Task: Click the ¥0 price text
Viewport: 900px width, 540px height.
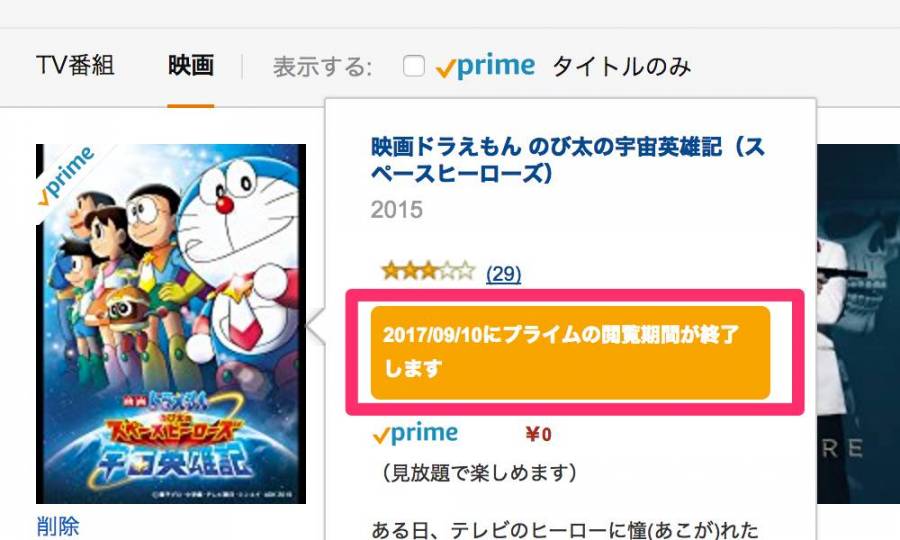Action: 538,434
